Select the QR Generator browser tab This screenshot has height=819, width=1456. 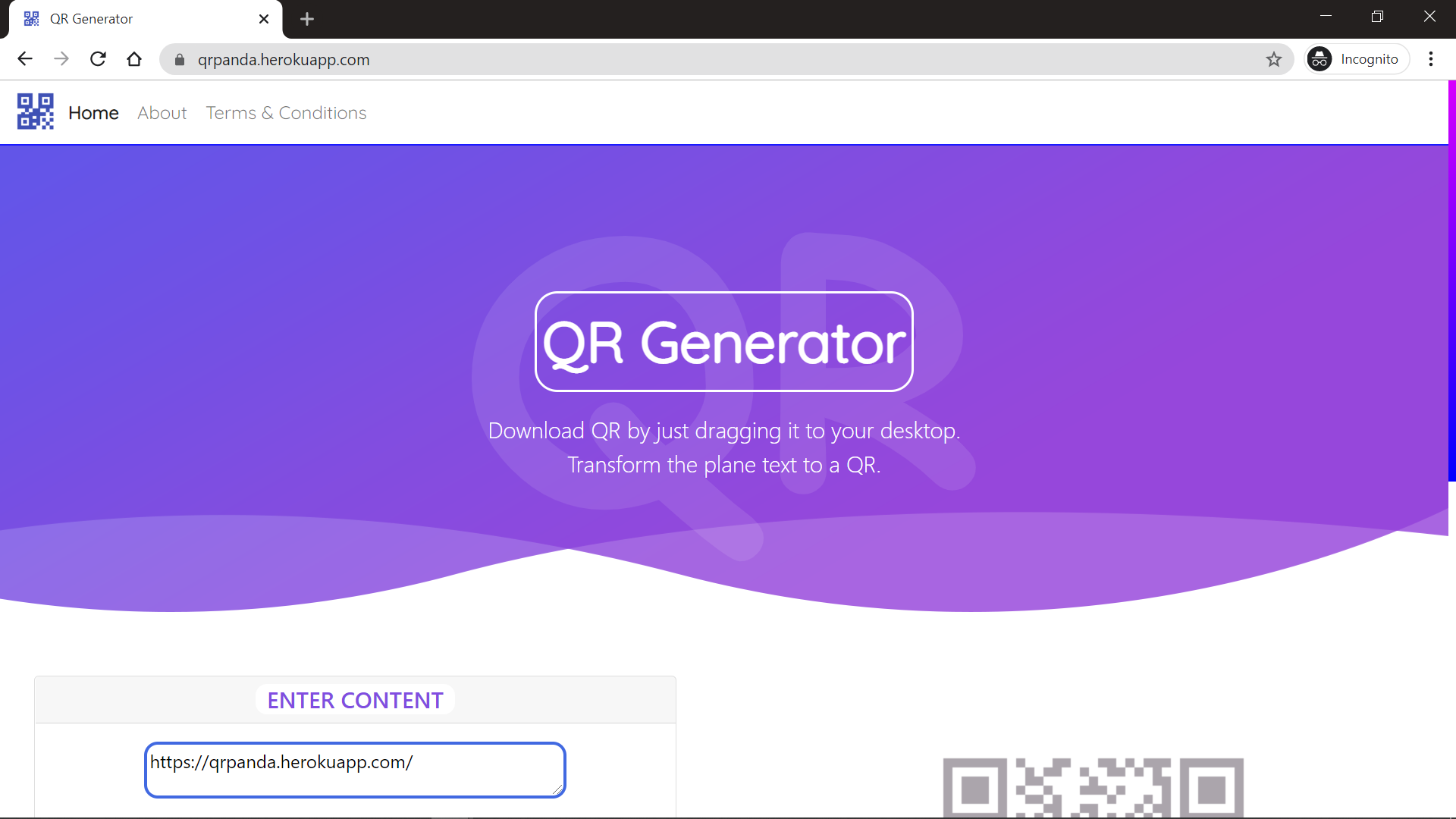click(x=146, y=19)
